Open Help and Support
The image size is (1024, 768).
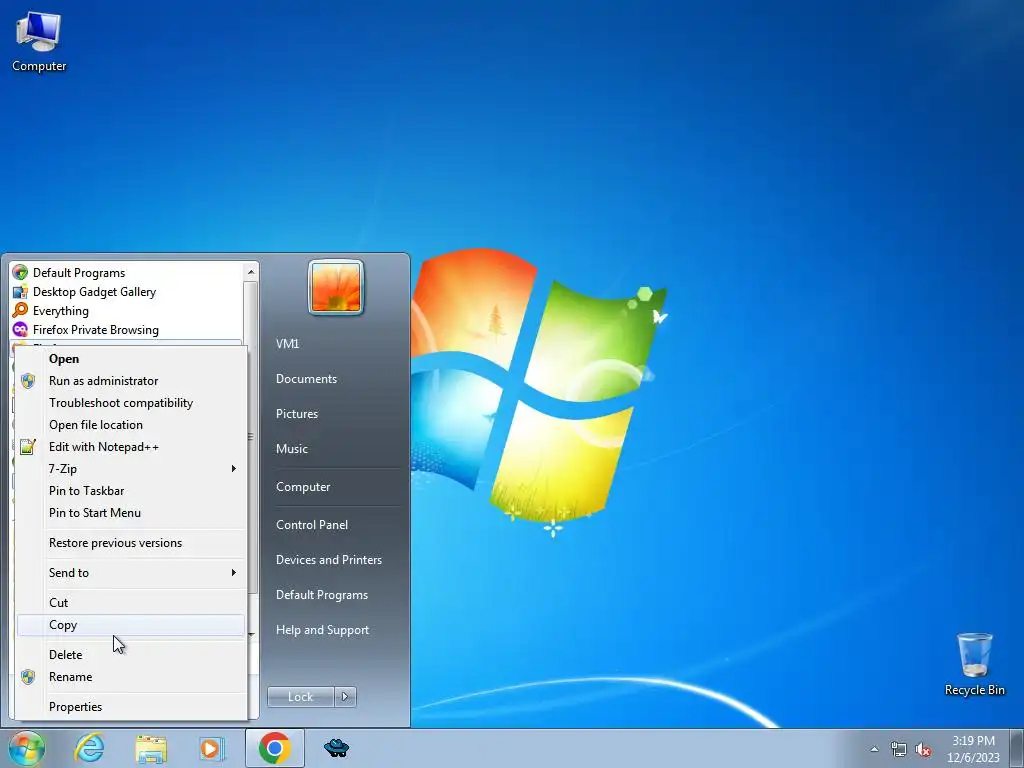click(x=322, y=630)
